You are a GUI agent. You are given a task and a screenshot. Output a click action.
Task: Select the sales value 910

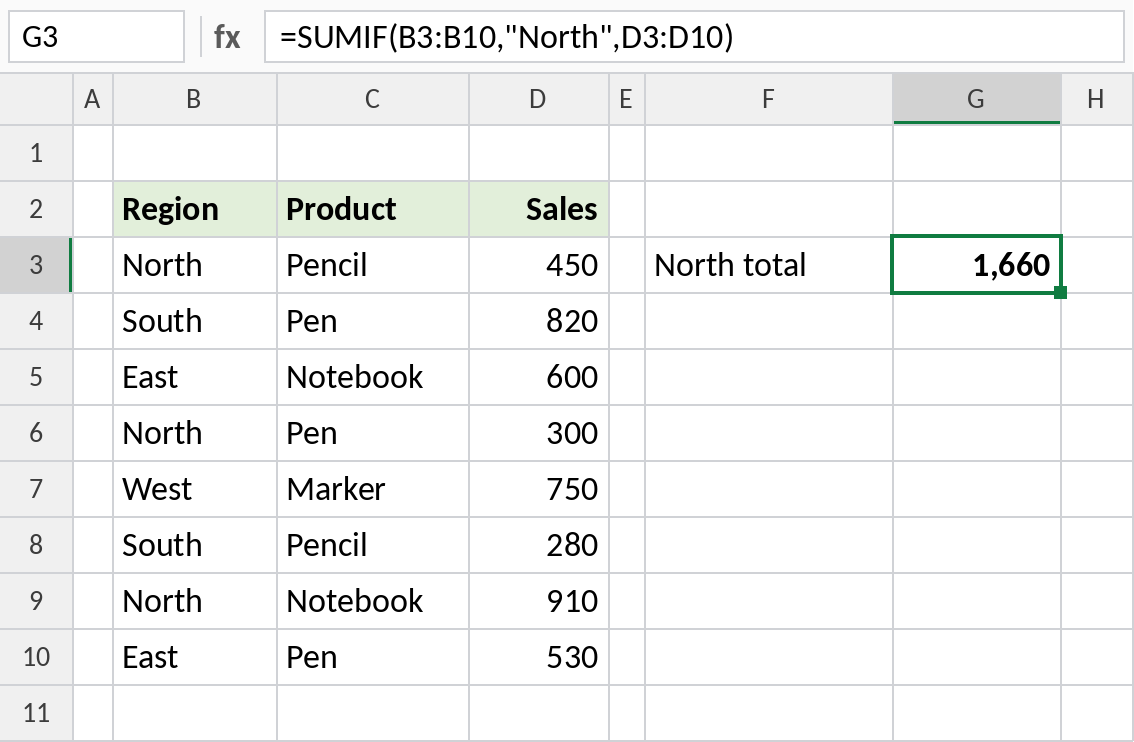pos(539,601)
